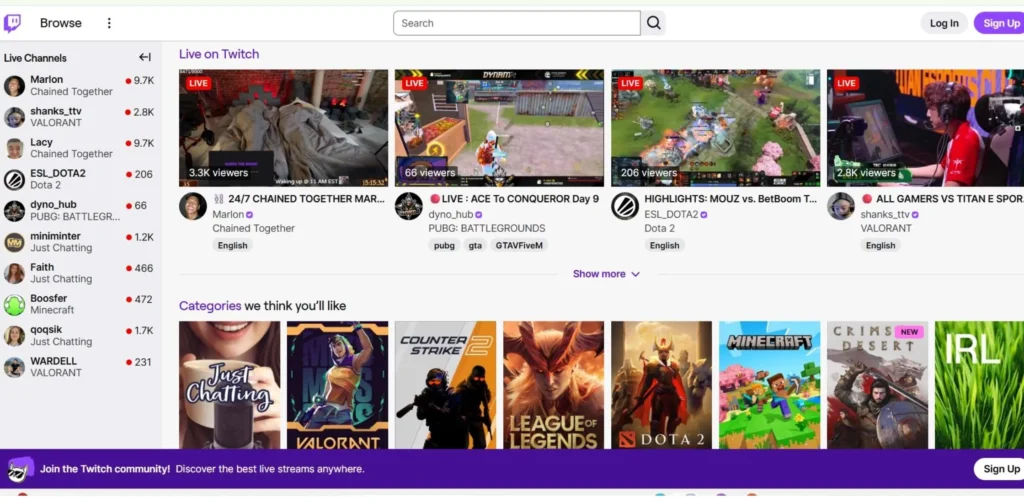
Task: Expand streams with Show more
Action: tap(606, 274)
